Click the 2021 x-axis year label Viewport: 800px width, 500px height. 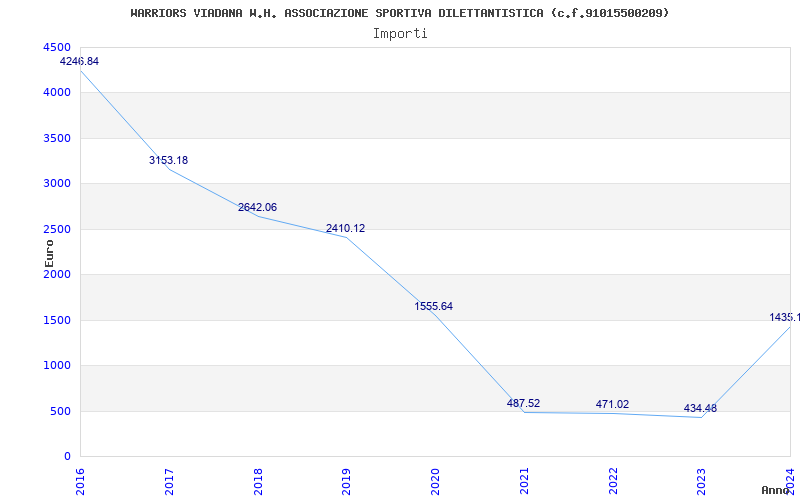coord(524,482)
